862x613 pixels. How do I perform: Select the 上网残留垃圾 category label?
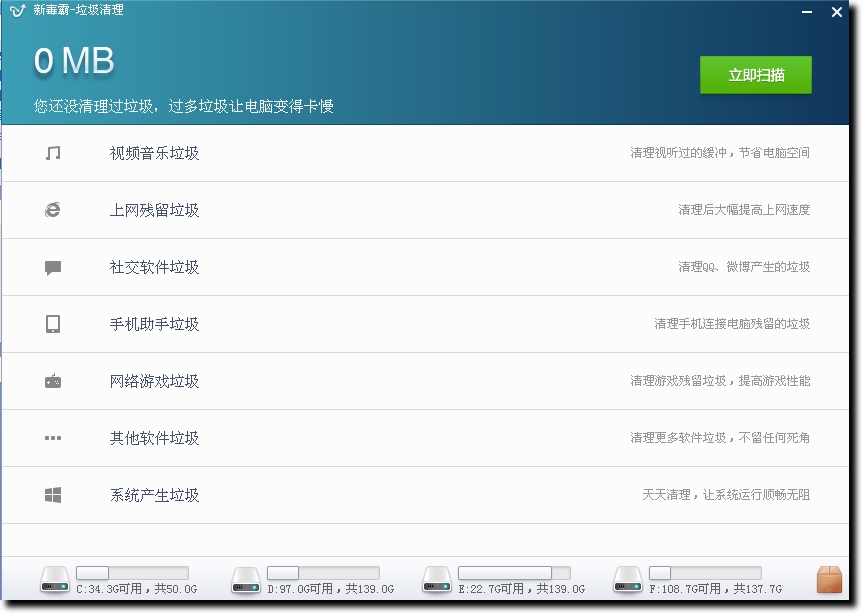click(x=154, y=211)
